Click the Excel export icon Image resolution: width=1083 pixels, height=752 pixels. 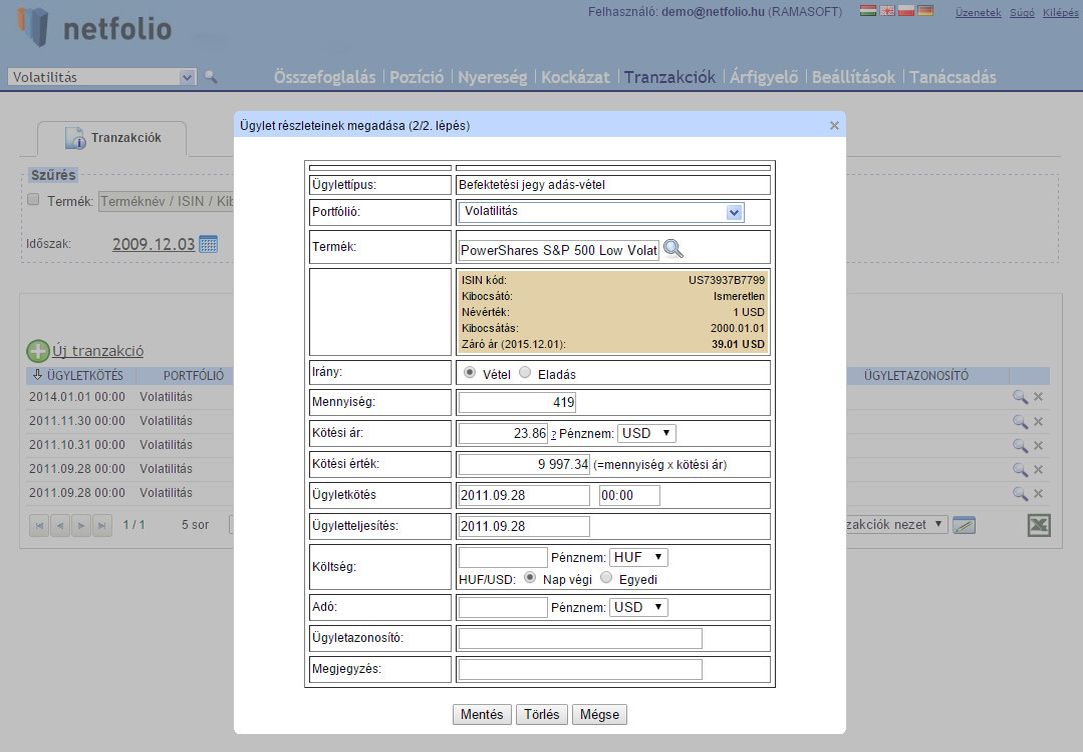pyautogui.click(x=1039, y=526)
